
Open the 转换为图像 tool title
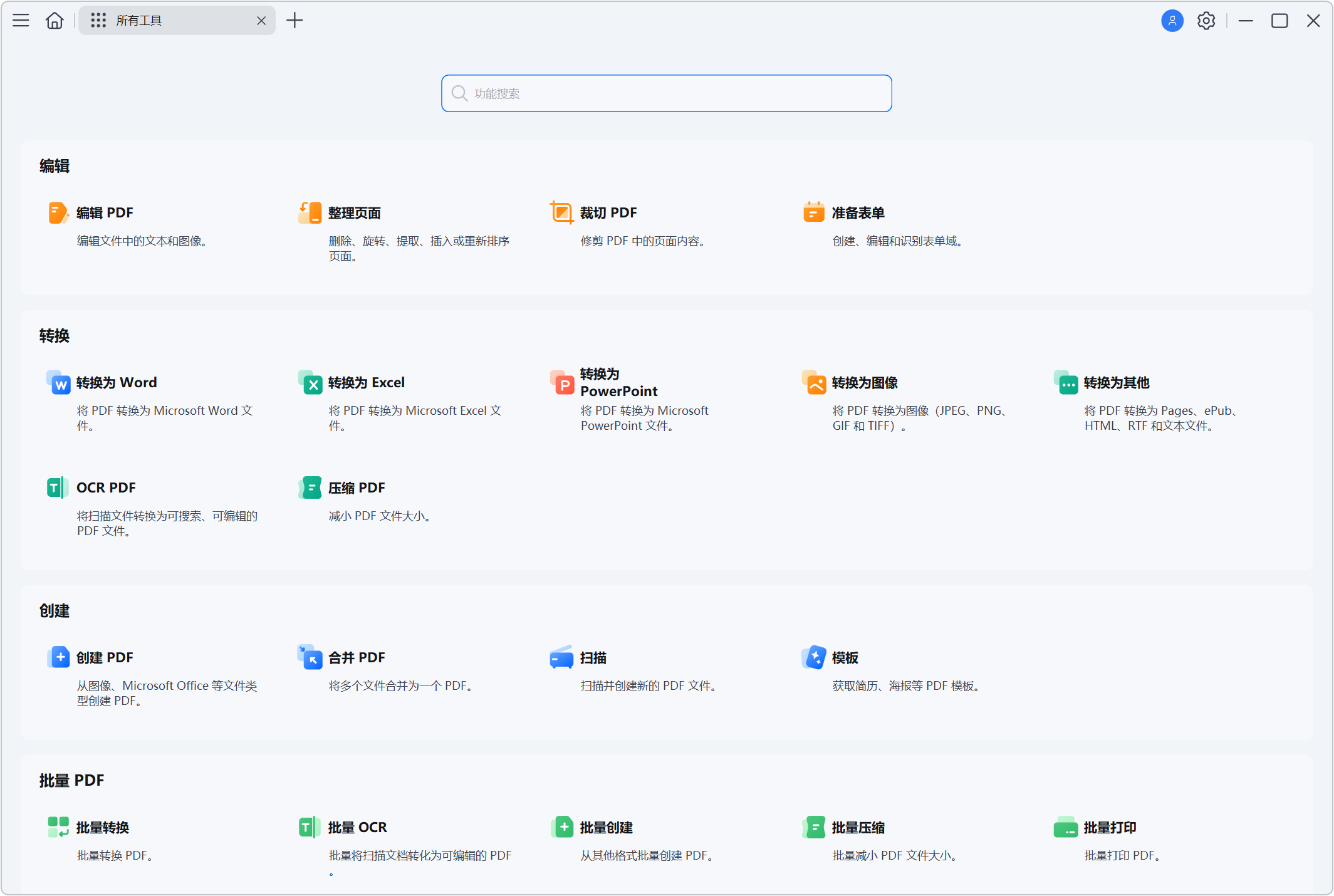[865, 383]
